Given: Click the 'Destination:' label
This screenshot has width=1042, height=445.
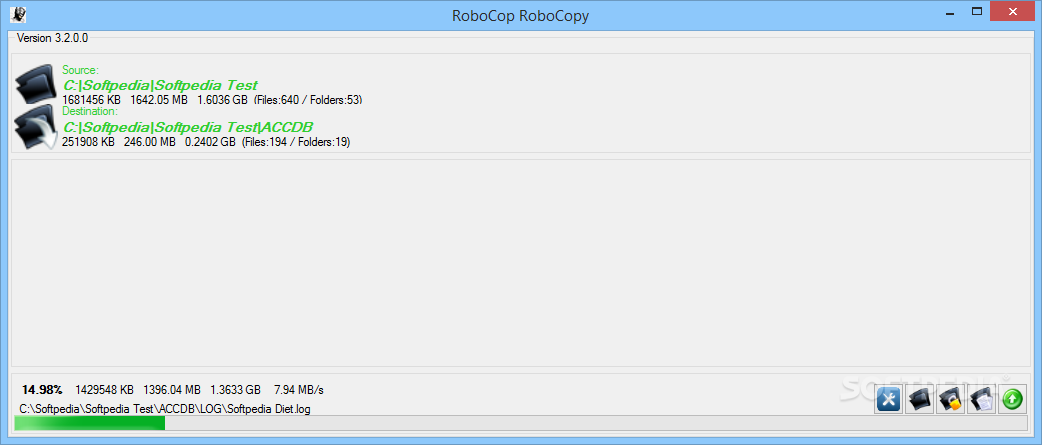Looking at the screenshot, I should [90, 112].
